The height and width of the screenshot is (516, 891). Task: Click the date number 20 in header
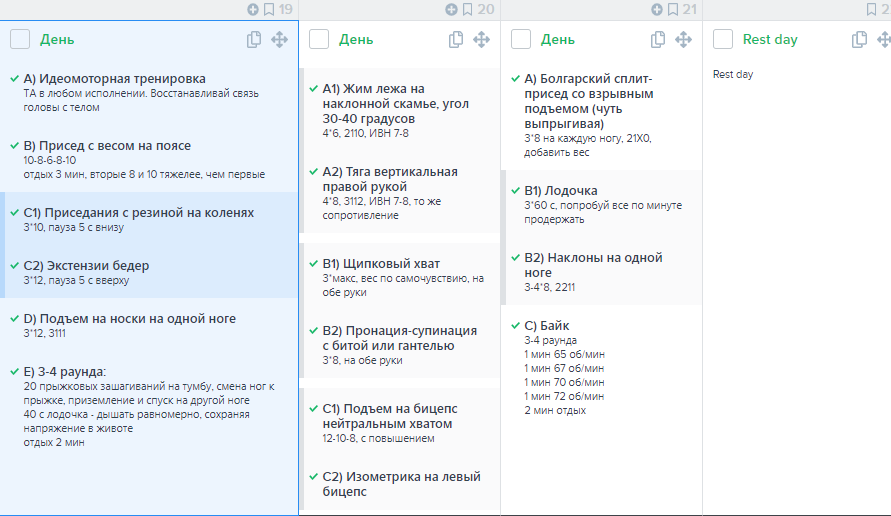(x=485, y=9)
